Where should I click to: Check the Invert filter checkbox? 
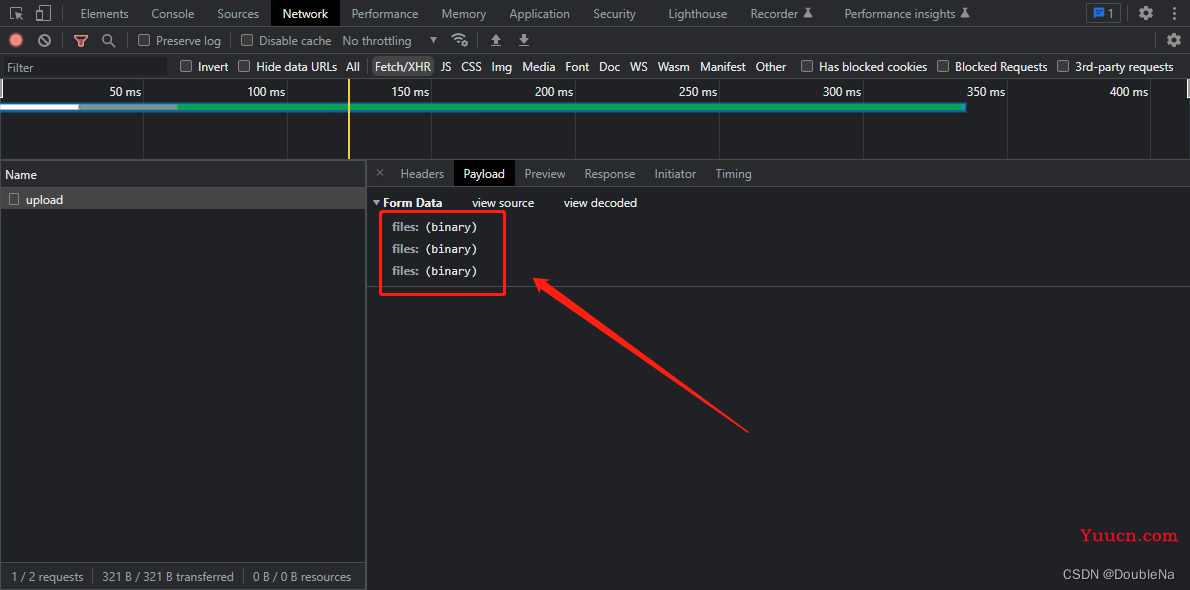pos(186,66)
